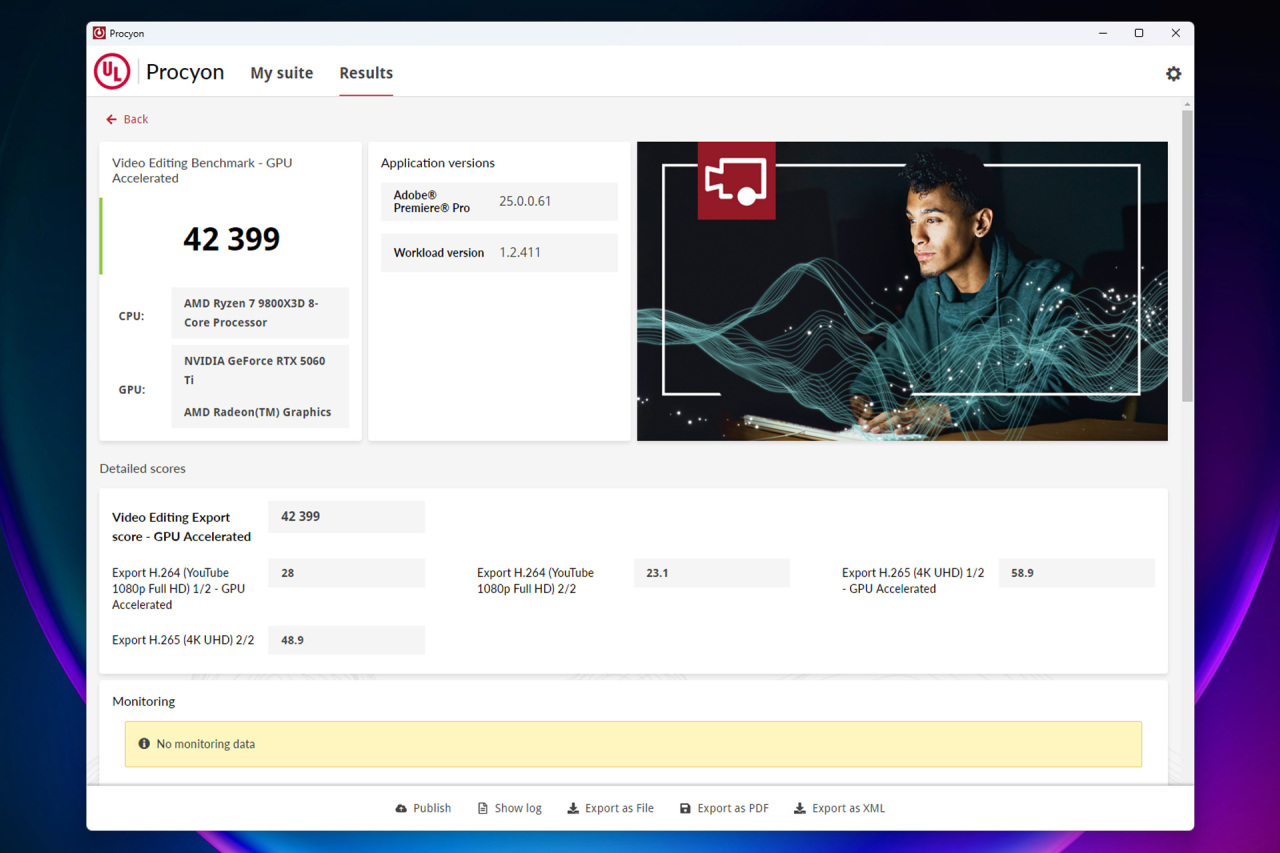The width and height of the screenshot is (1280, 853).
Task: Select the Premiere Pro version 25.0.0.61
Action: click(x=525, y=201)
